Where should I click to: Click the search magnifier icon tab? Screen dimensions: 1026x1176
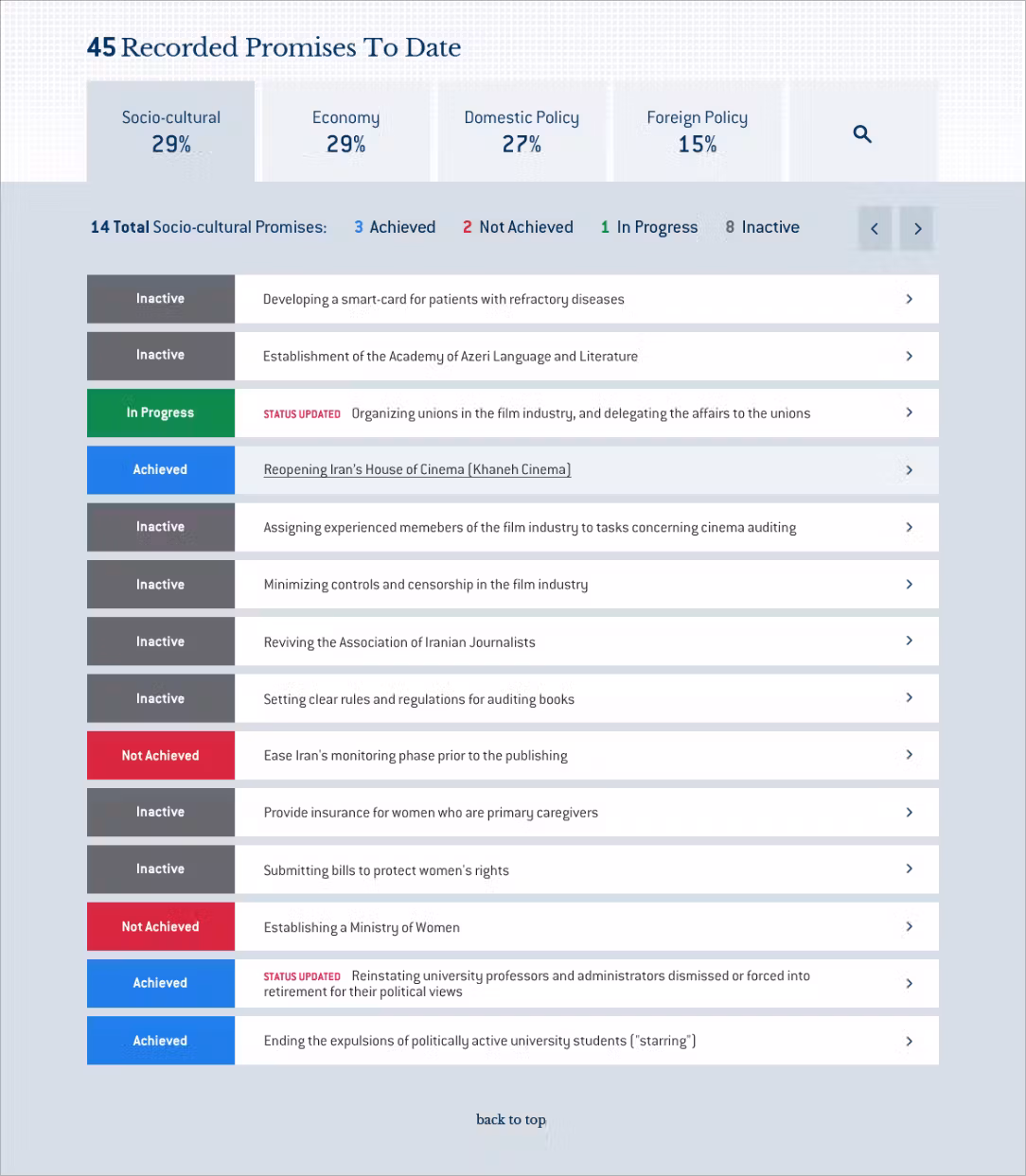pyautogui.click(x=862, y=133)
